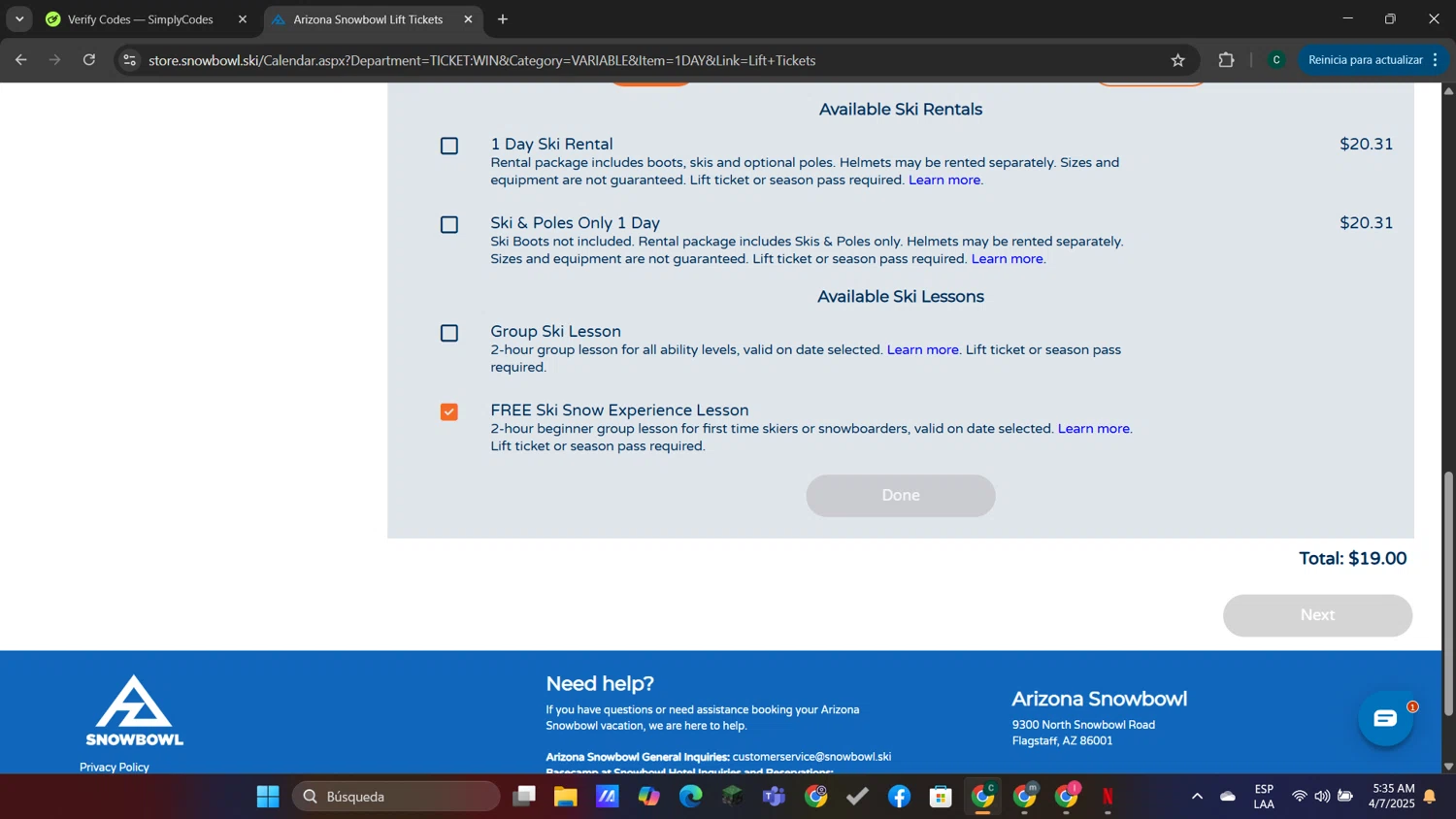Bookmark this page with the star
The image size is (1456, 819).
coord(1177,60)
